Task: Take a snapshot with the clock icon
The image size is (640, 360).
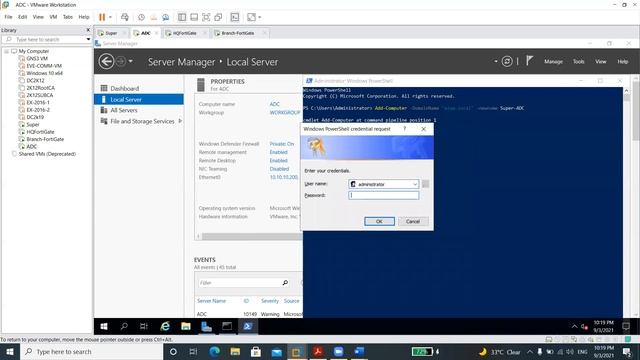Action: [x=141, y=17]
